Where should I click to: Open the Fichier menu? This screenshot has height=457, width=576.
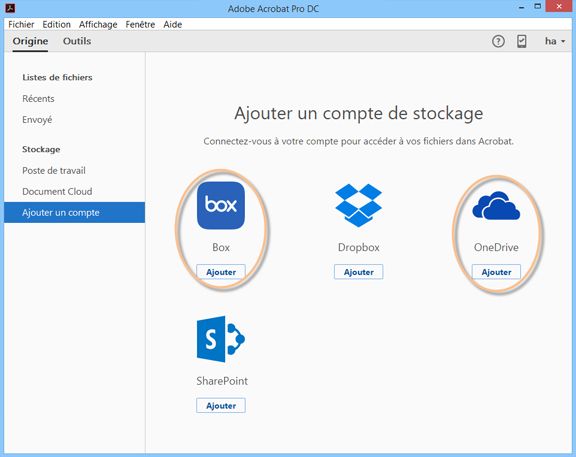pos(21,25)
